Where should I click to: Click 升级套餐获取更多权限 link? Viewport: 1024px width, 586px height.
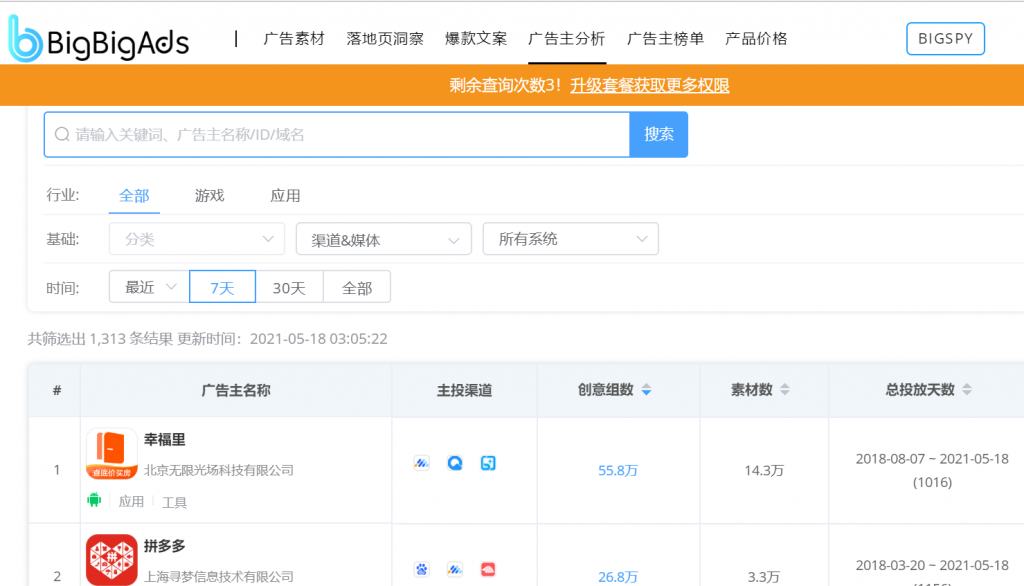649,86
